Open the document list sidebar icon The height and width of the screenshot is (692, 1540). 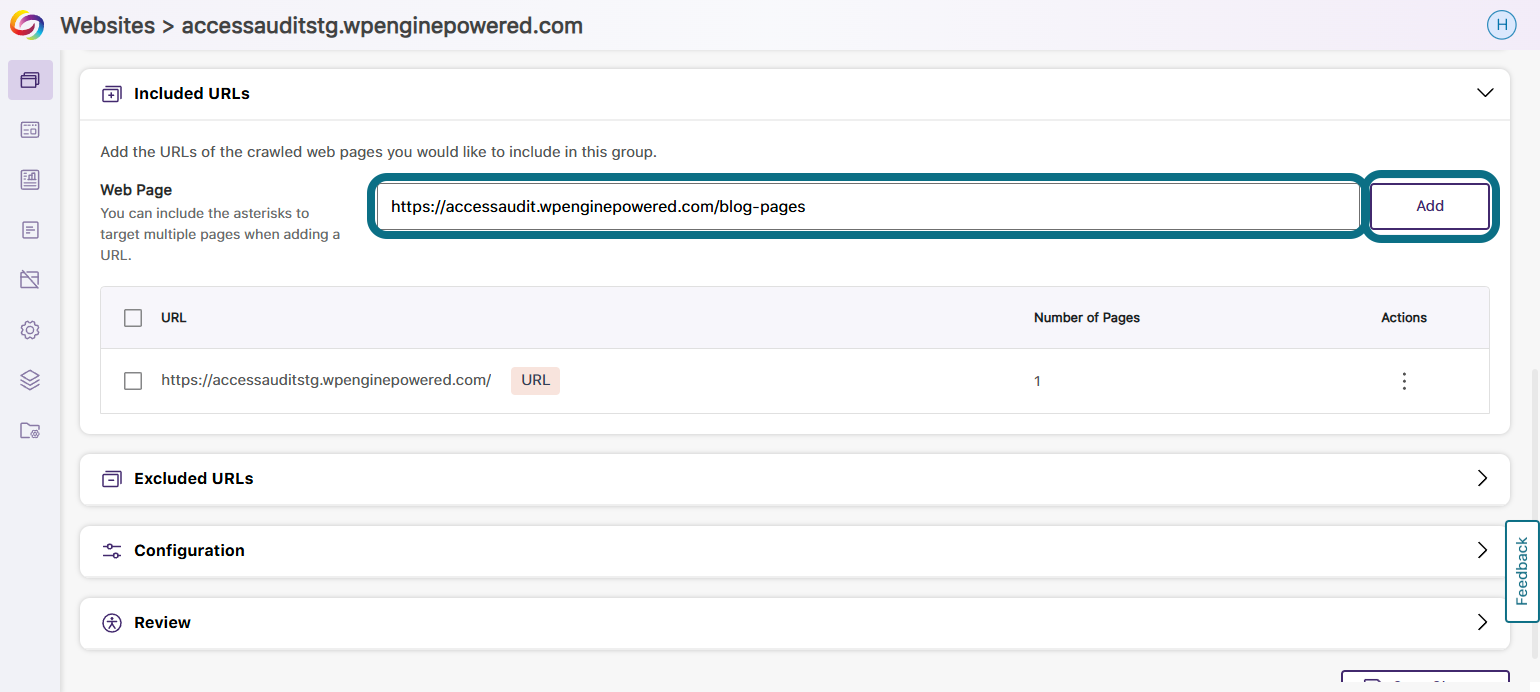pyautogui.click(x=30, y=230)
